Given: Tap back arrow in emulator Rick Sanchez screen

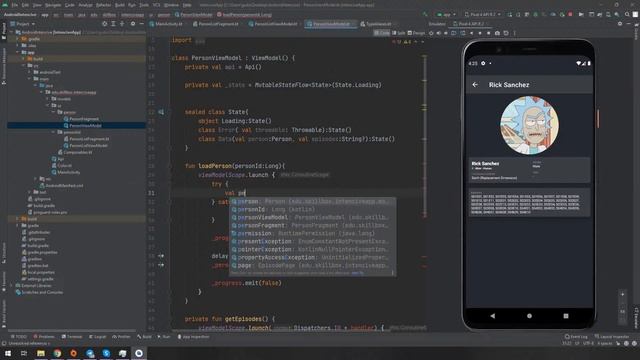Looking at the screenshot, I should click(x=475, y=84).
